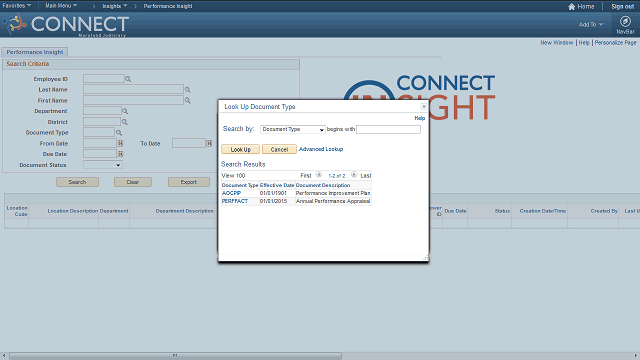Image resolution: width=640 pixels, height=360 pixels.
Task: Click Department Description column header
Action: (184, 211)
